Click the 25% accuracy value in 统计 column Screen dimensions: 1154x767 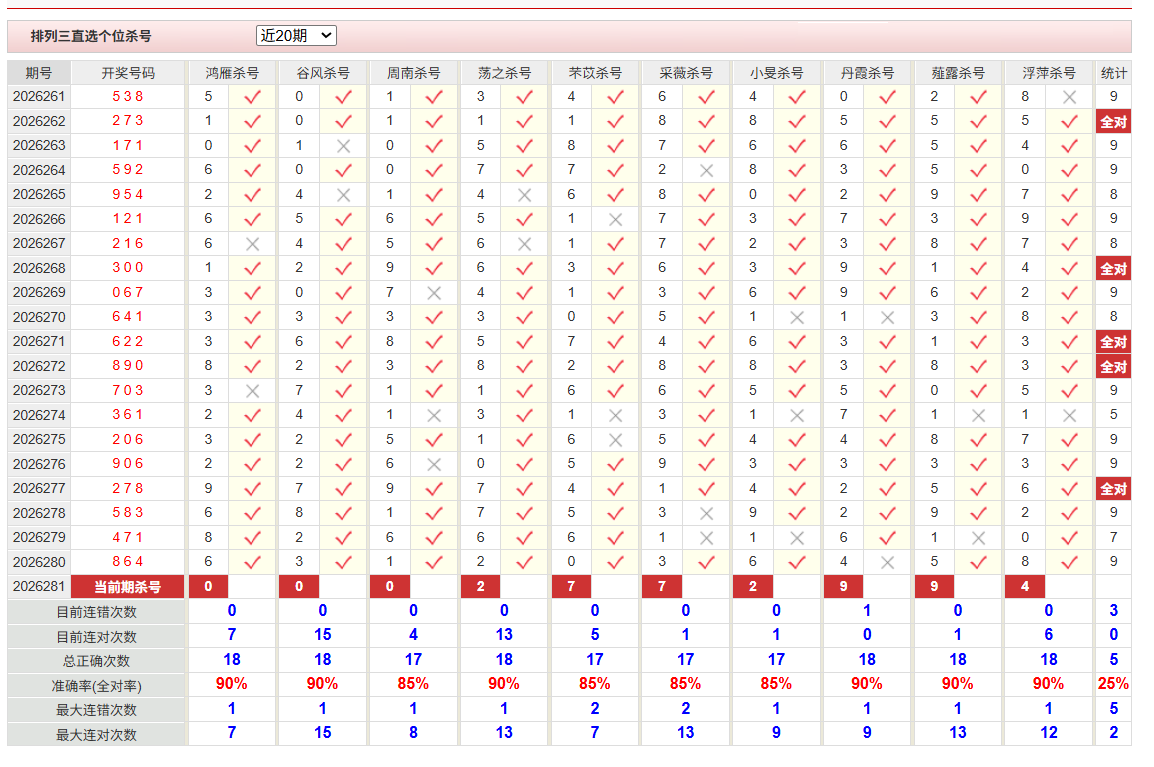[1114, 684]
